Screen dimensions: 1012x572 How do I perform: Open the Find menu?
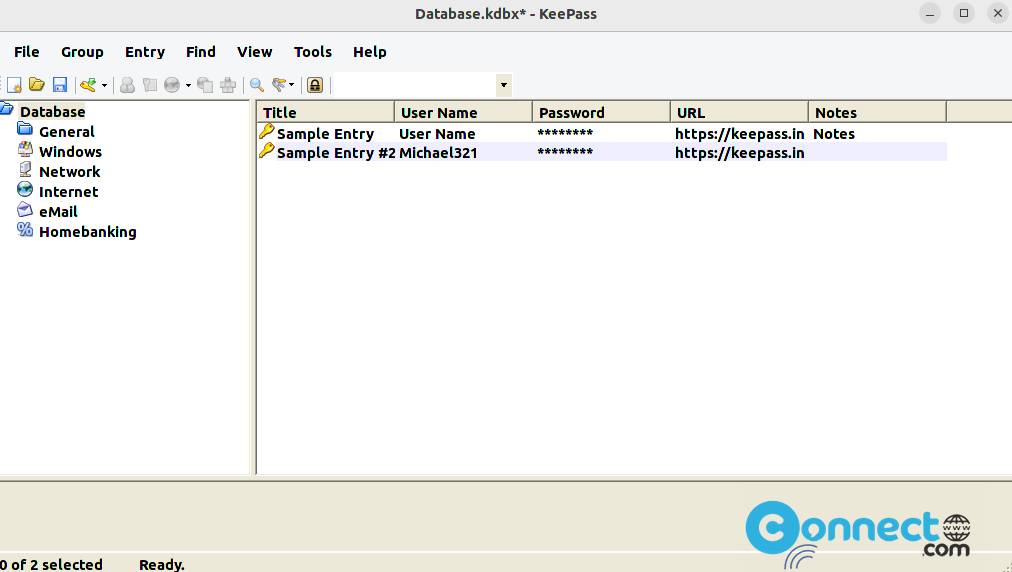201,52
